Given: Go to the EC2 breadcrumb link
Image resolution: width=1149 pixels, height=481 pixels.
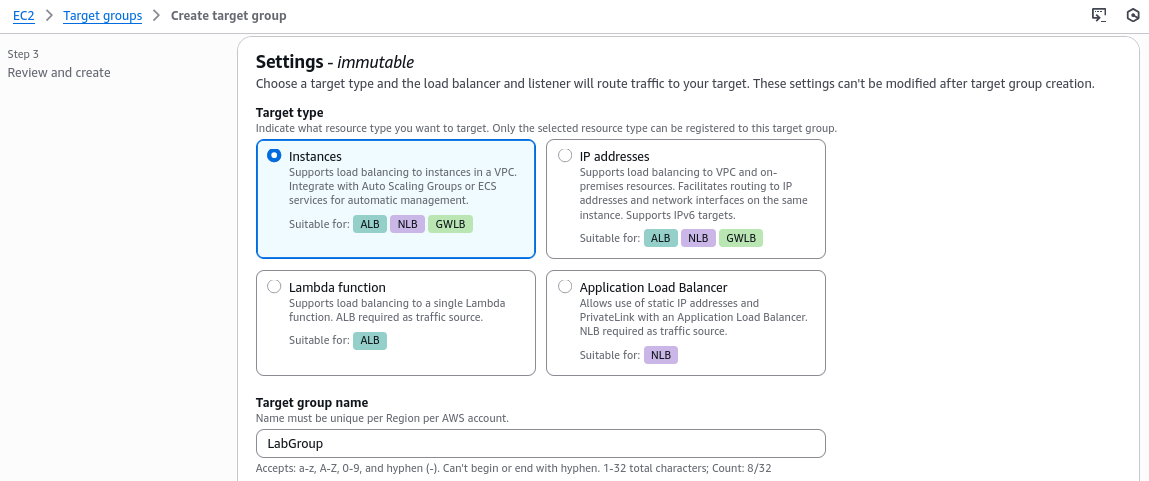Looking at the screenshot, I should [x=23, y=16].
